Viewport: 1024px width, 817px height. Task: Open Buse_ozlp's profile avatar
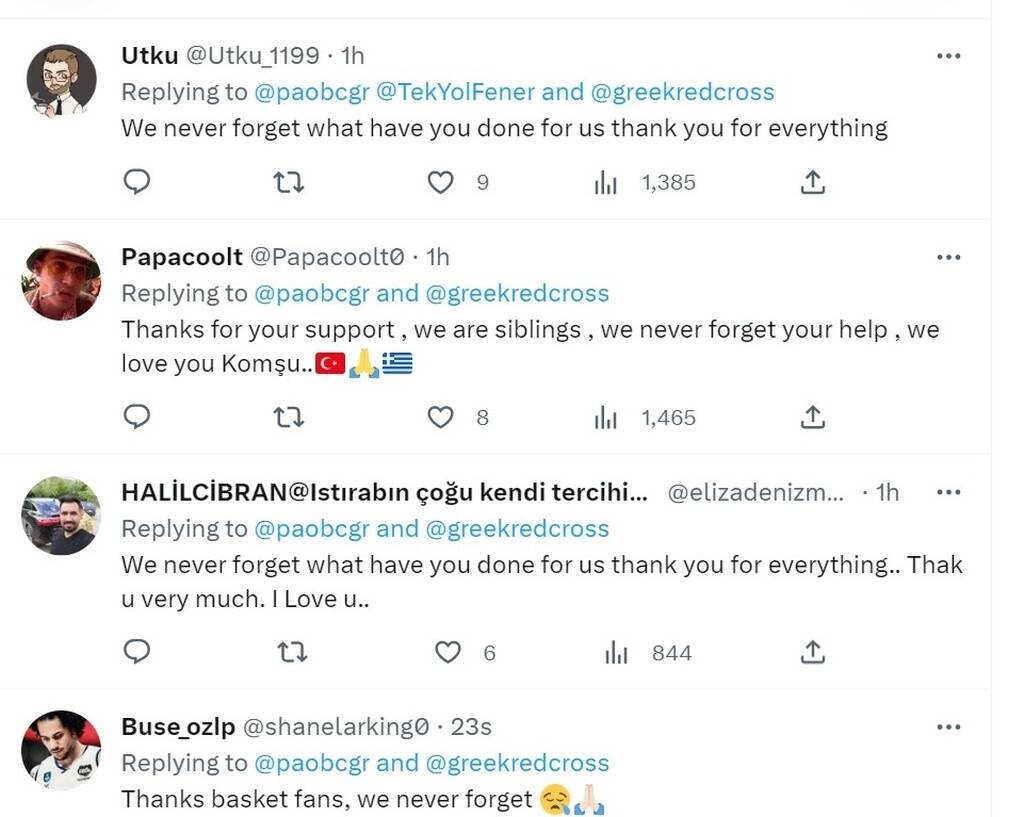click(x=61, y=751)
